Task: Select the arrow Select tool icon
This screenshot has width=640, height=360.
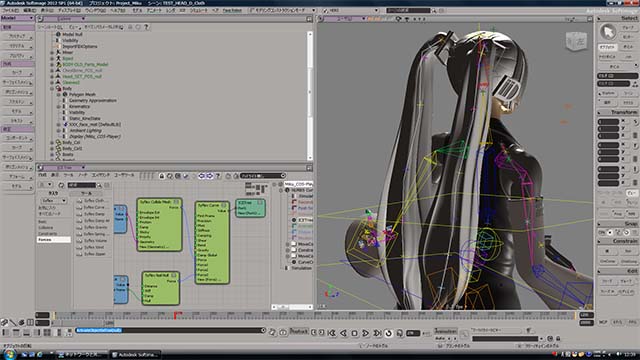Action: [x=608, y=31]
